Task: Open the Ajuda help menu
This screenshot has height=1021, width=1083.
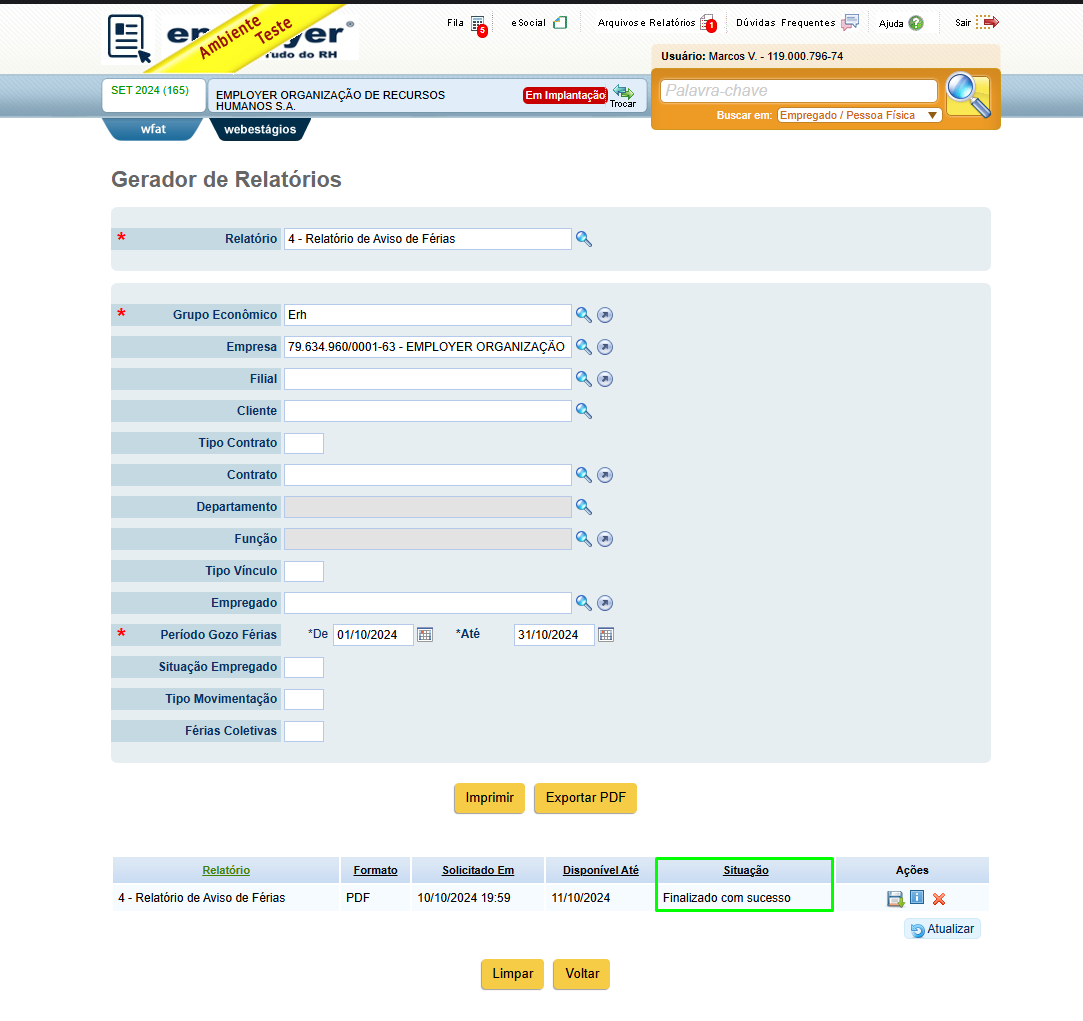Action: 901,23
